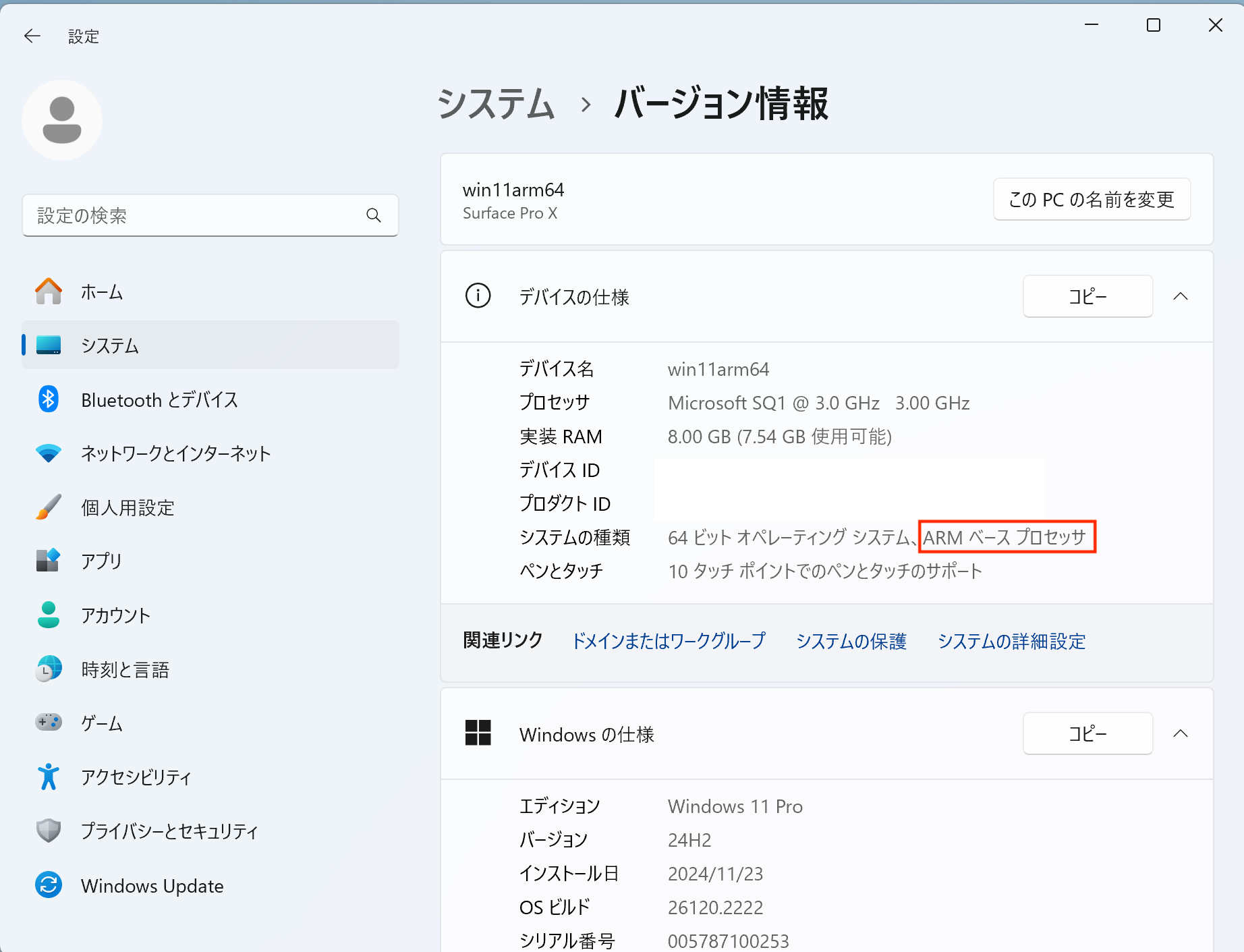1244x952 pixels.
Task: Click the info icon beside デバイスの仕様
Action: click(478, 296)
